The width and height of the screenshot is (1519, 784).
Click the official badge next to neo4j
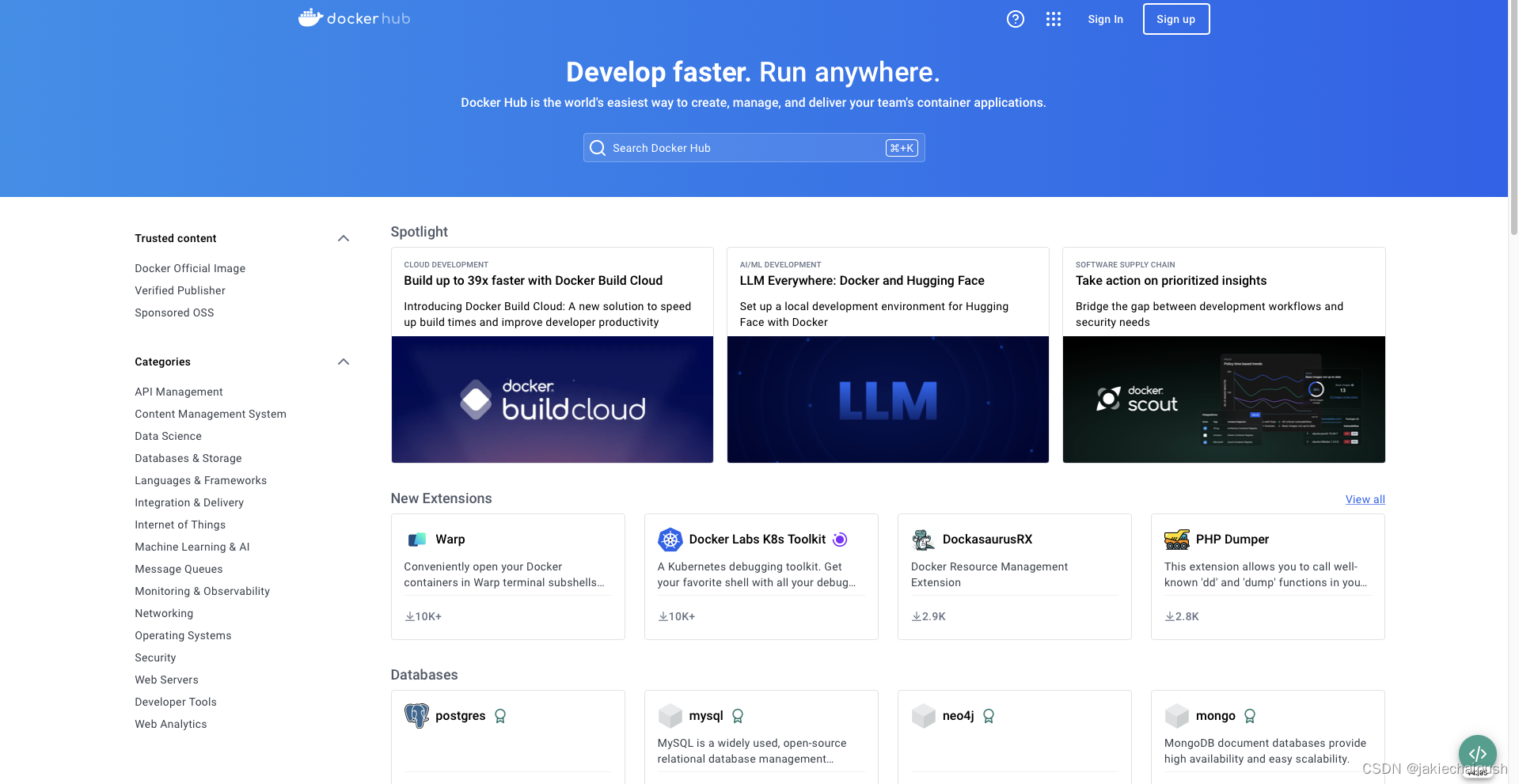click(x=989, y=716)
